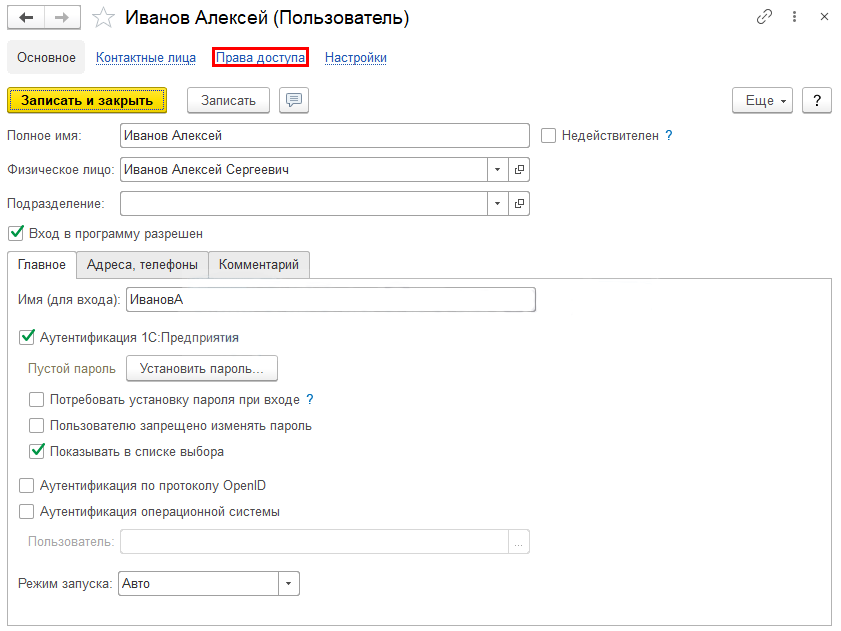Click the Имя (для входа) input field

click(330, 299)
